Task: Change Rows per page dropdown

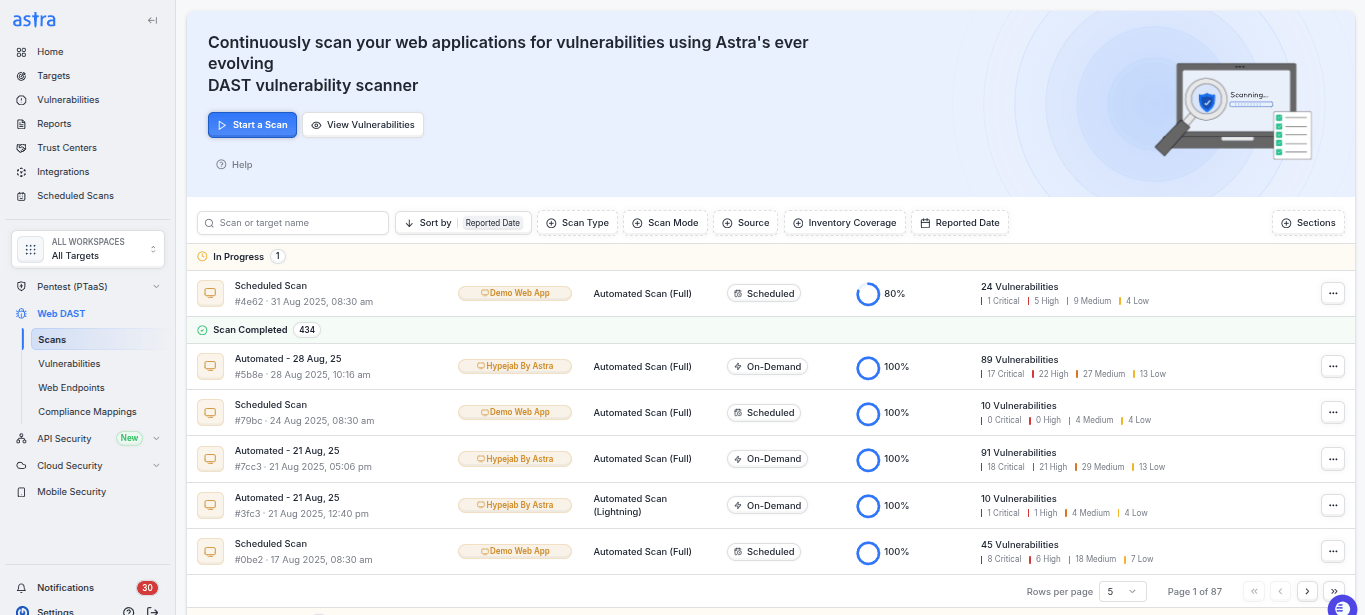Action: pyautogui.click(x=1122, y=592)
